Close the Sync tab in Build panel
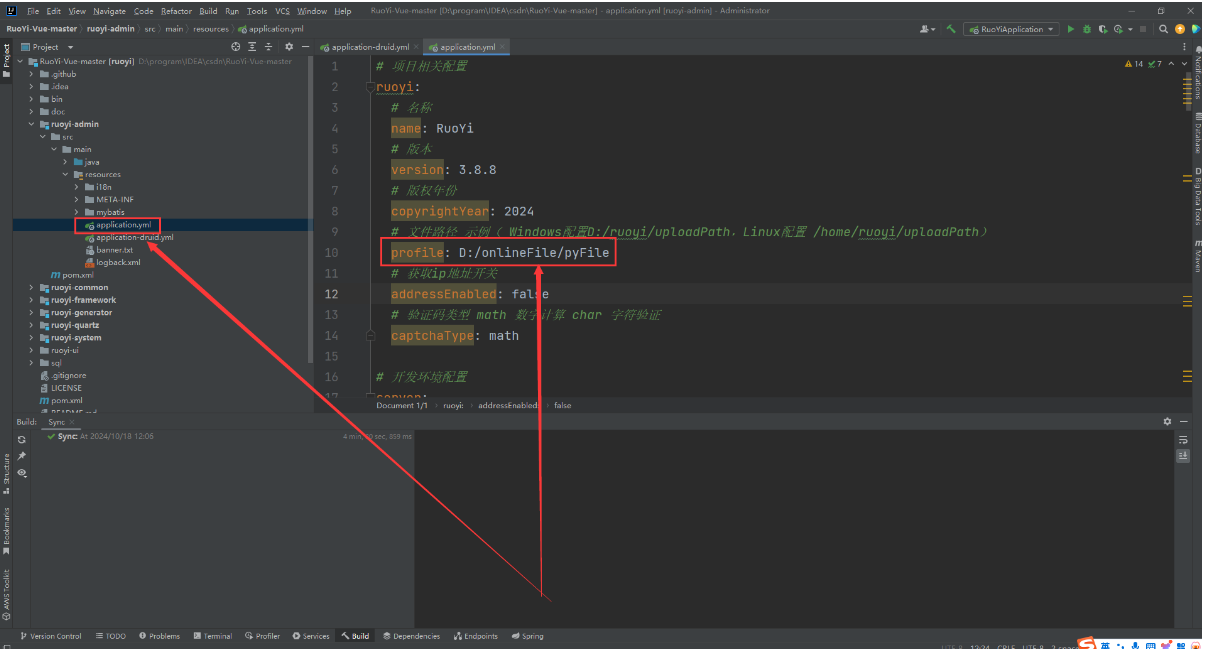This screenshot has width=1211, height=649. tap(72, 422)
